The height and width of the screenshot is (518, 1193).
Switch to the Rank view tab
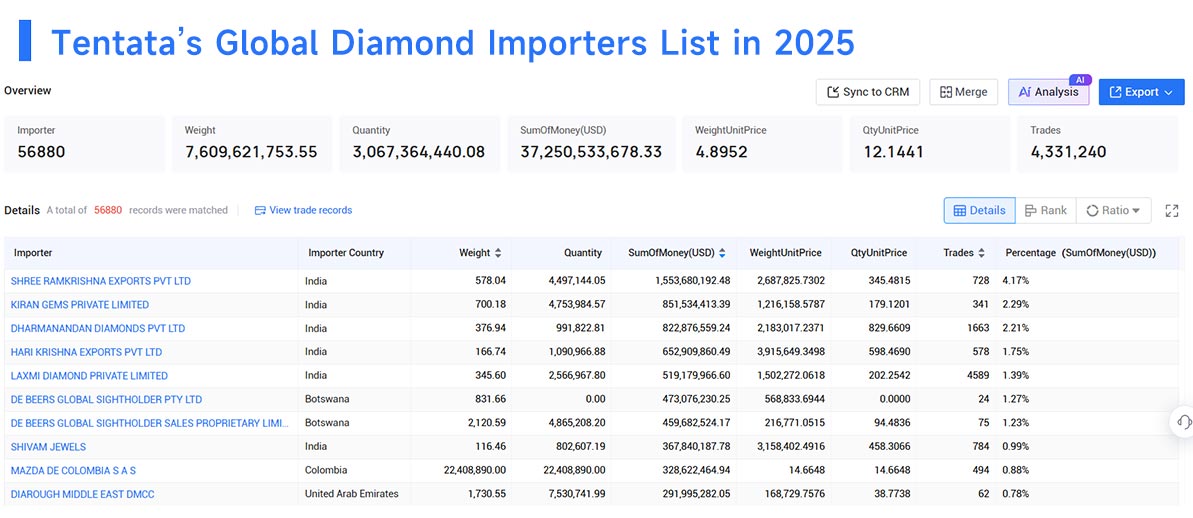click(x=1045, y=211)
